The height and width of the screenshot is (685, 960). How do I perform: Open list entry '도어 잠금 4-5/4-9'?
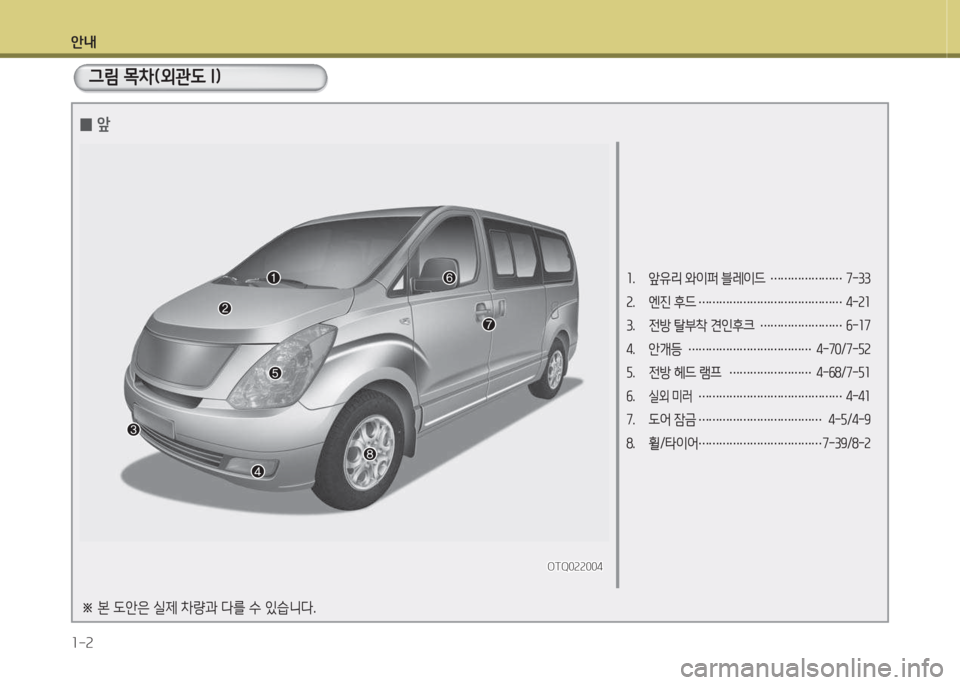[748, 419]
